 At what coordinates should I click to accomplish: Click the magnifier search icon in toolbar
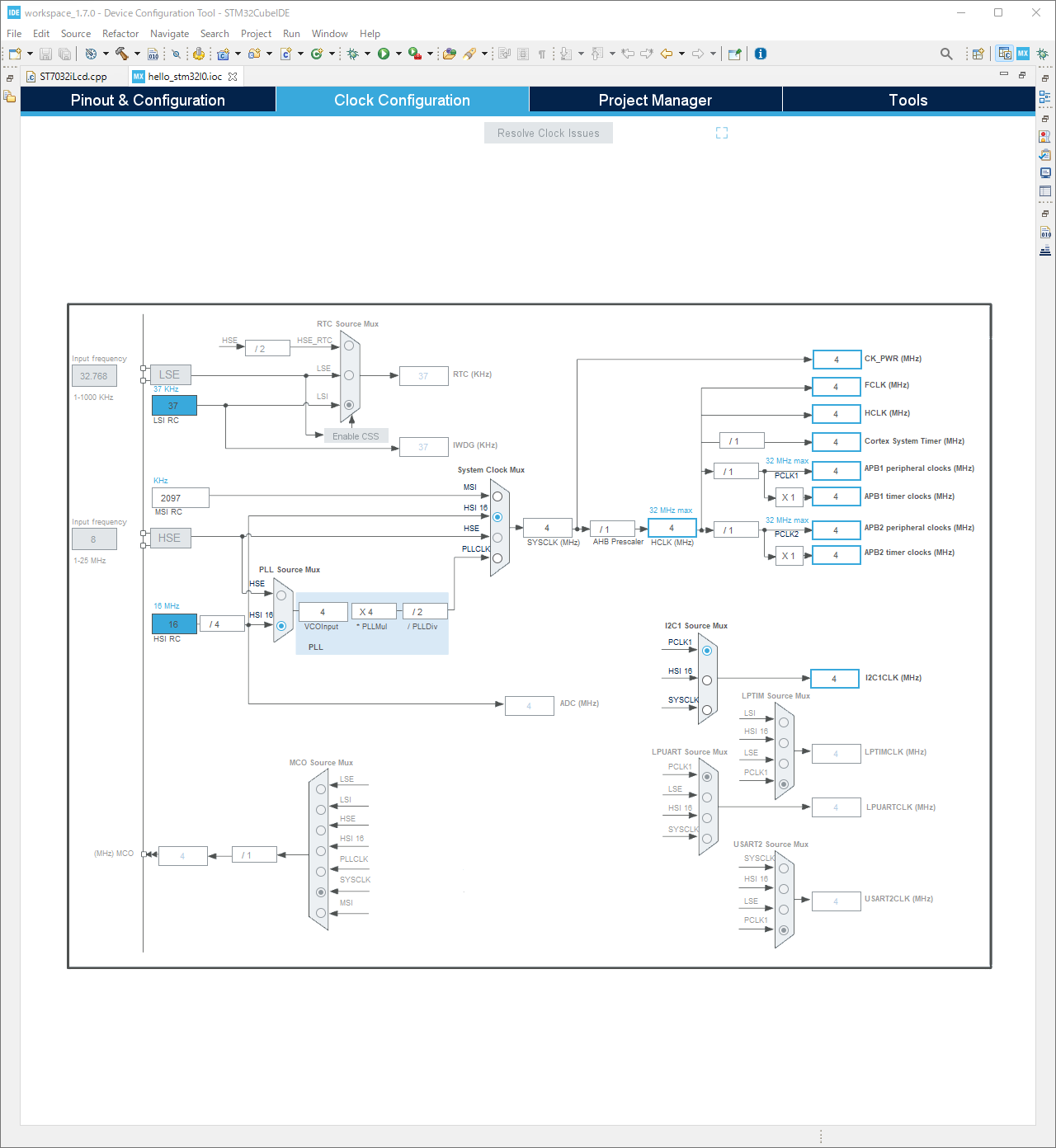(x=946, y=54)
